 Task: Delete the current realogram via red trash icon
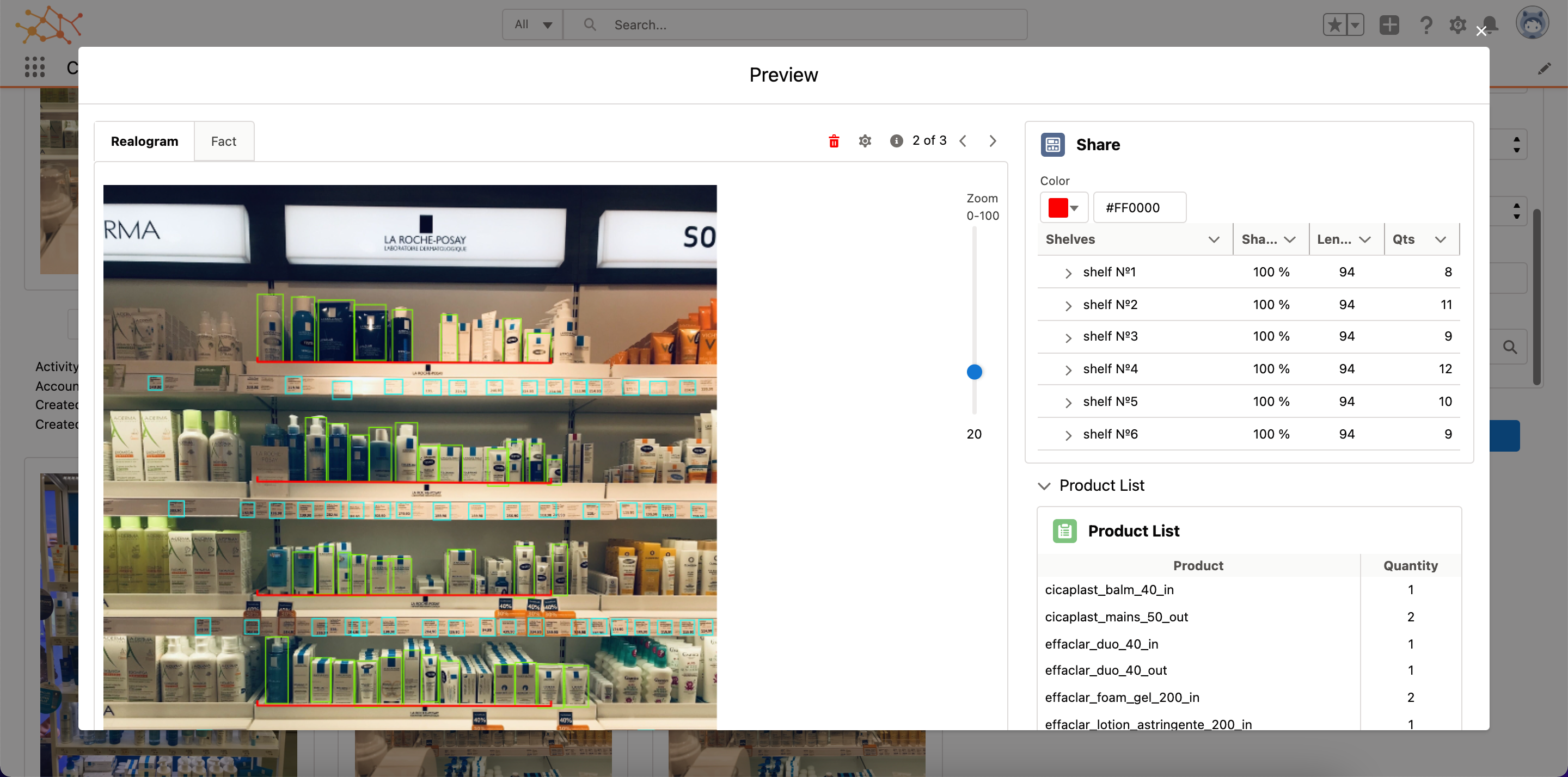(x=834, y=140)
